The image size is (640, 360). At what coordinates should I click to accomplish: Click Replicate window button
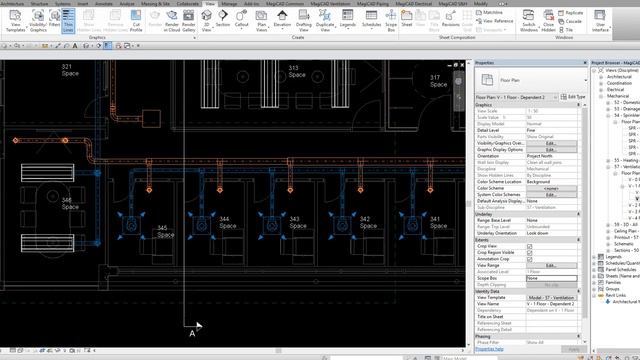pos(571,13)
